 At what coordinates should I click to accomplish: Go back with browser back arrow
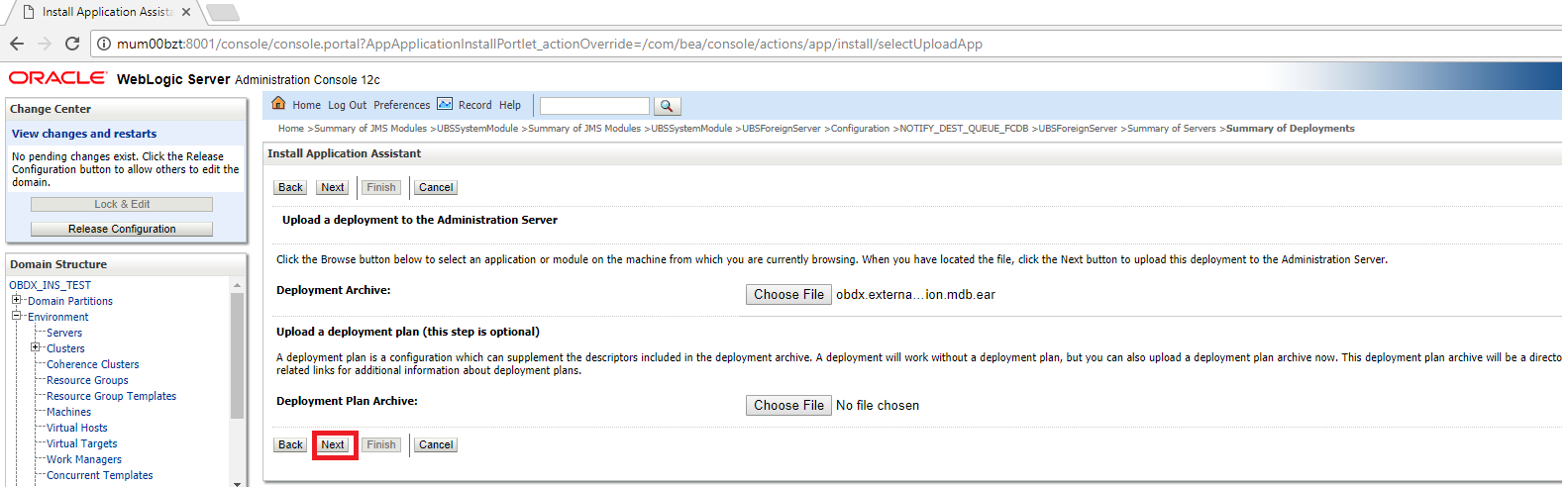pyautogui.click(x=17, y=44)
